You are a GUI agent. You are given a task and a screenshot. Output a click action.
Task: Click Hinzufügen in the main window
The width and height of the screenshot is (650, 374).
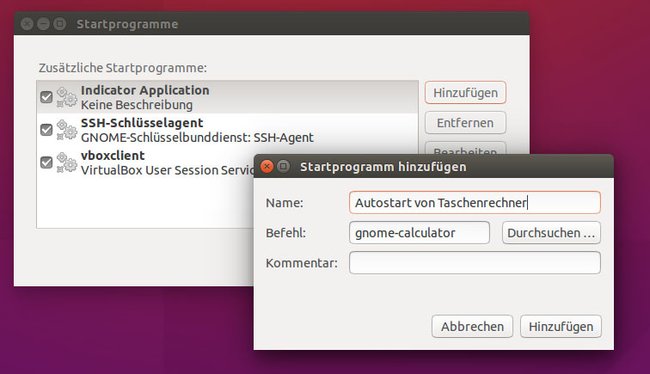(x=465, y=92)
